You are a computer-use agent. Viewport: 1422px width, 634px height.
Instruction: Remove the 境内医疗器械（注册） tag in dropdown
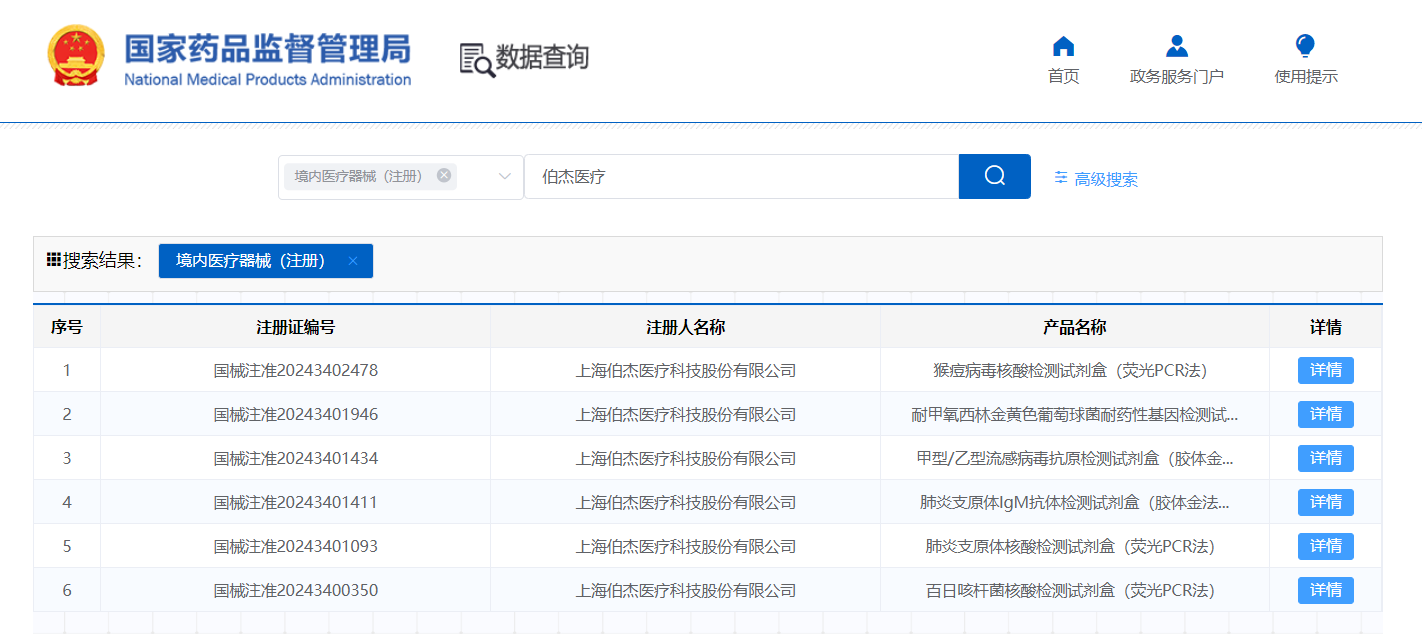tap(444, 176)
